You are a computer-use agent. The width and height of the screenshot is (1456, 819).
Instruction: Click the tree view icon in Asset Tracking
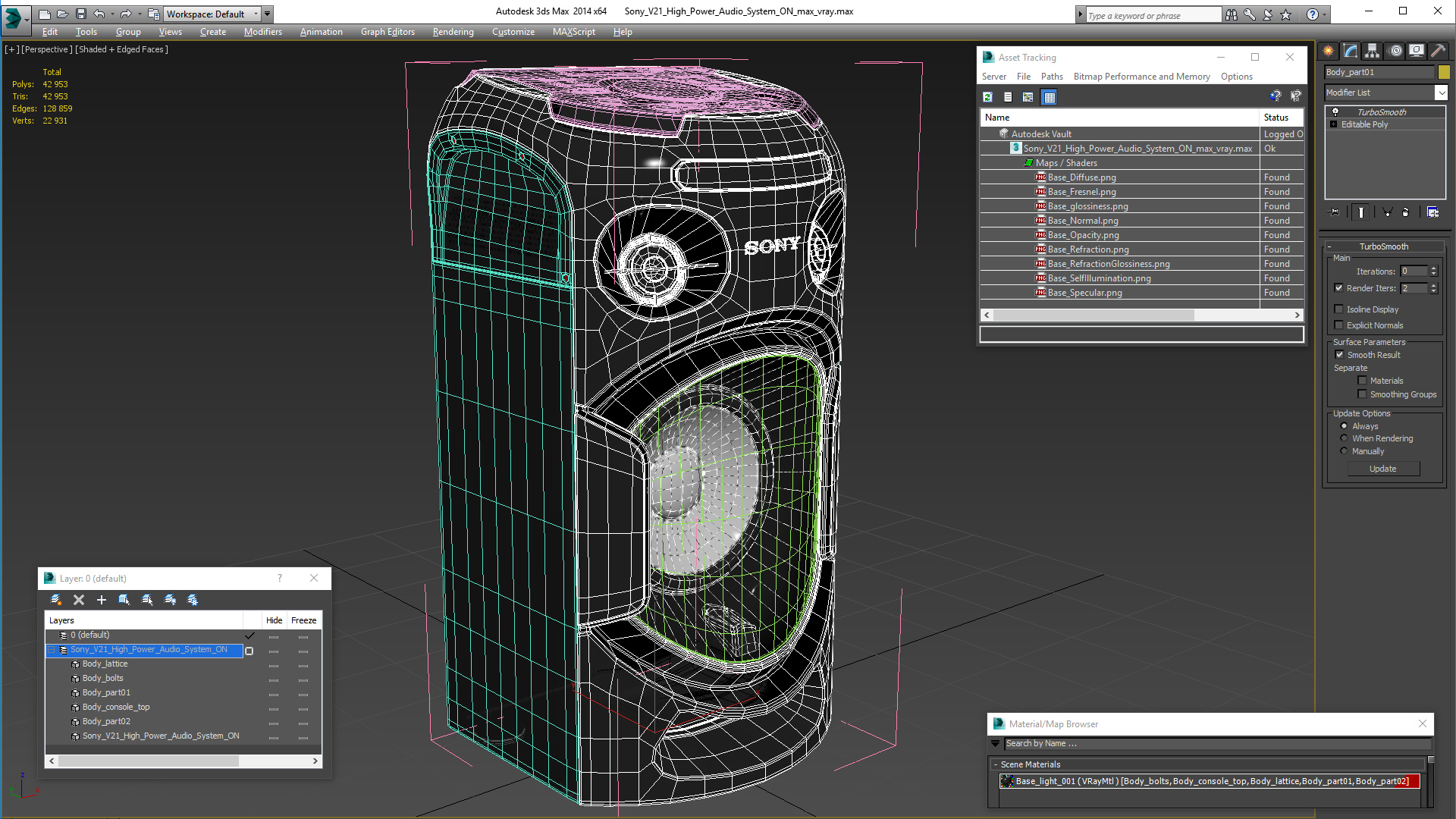(1028, 97)
